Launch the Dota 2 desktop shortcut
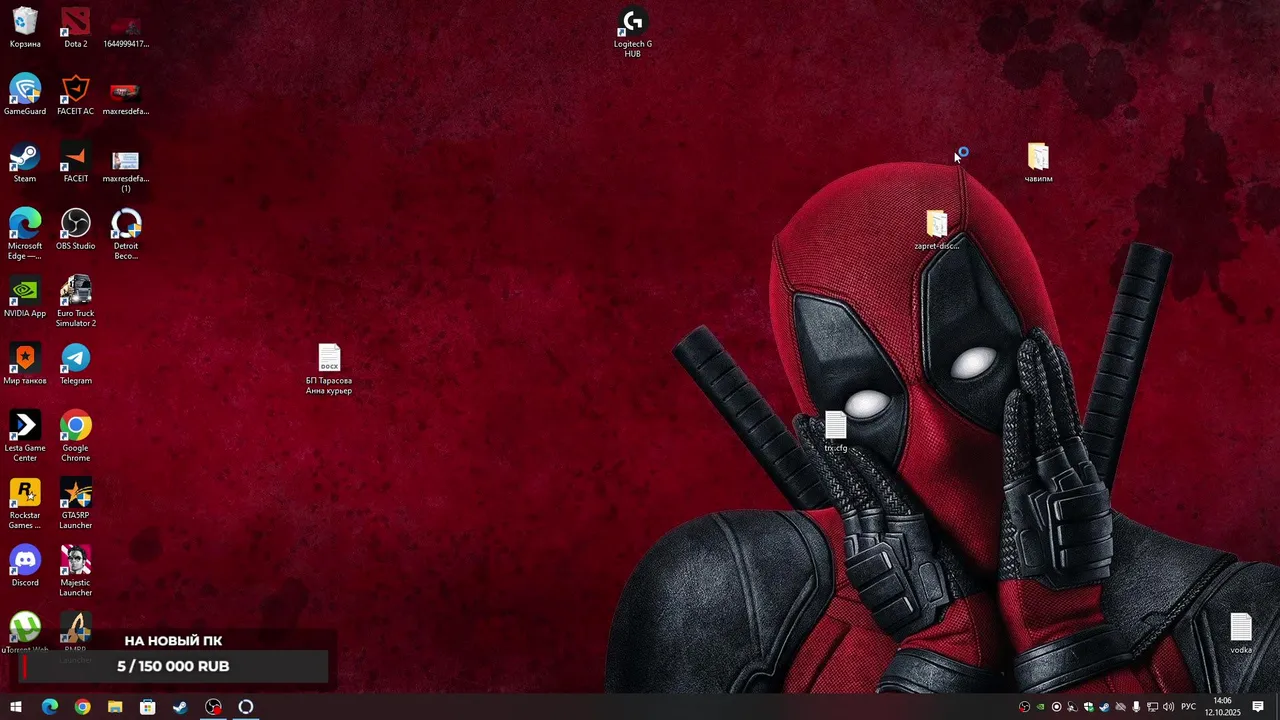Viewport: 1280px width, 720px height. tap(76, 28)
